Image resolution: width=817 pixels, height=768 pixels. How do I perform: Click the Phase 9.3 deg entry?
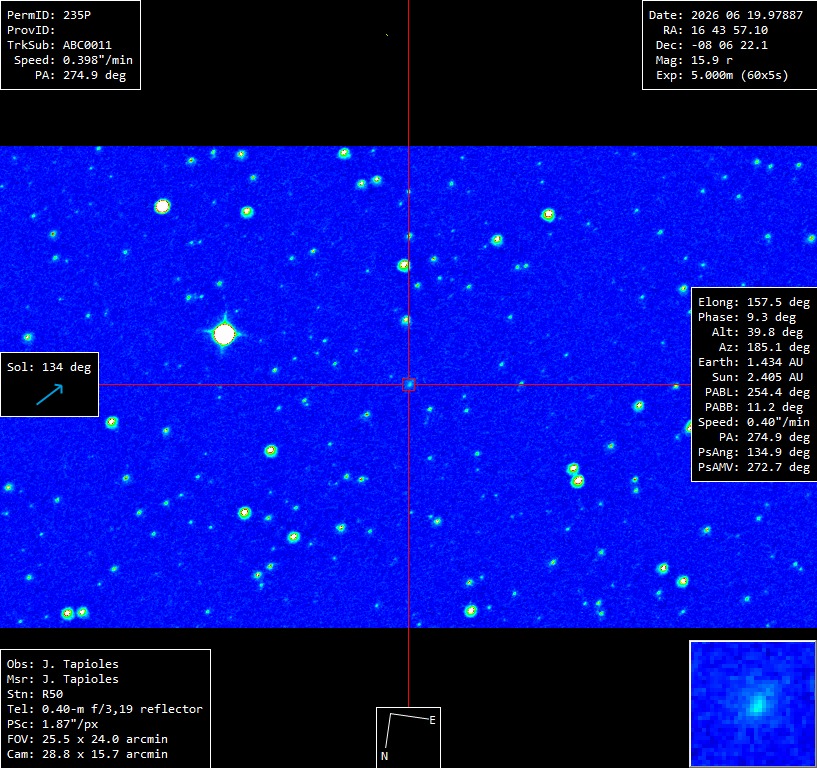747,317
